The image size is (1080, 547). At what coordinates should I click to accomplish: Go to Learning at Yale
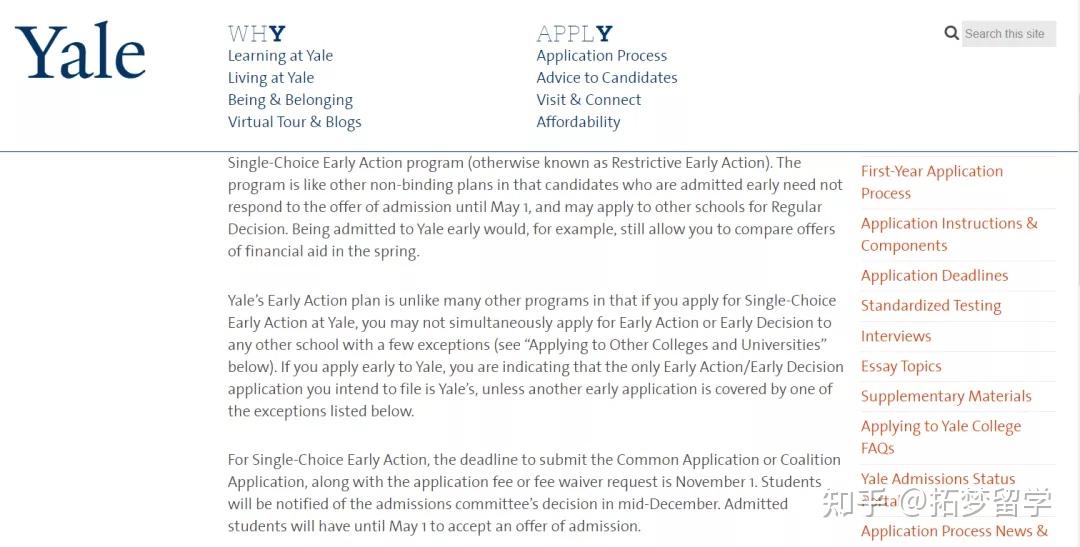(x=280, y=56)
